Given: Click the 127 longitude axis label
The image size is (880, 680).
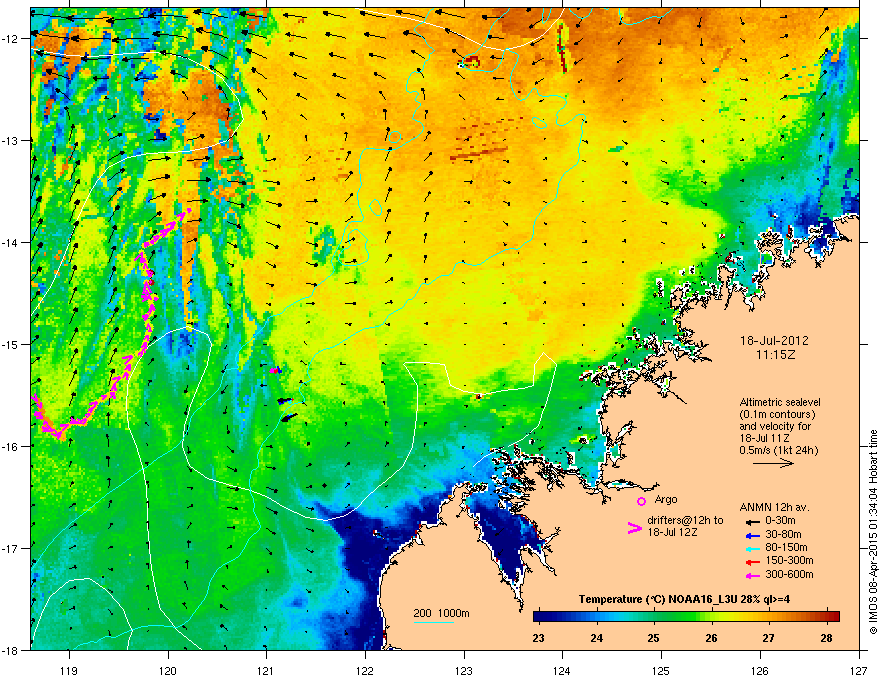Looking at the screenshot, I should [x=859, y=670].
